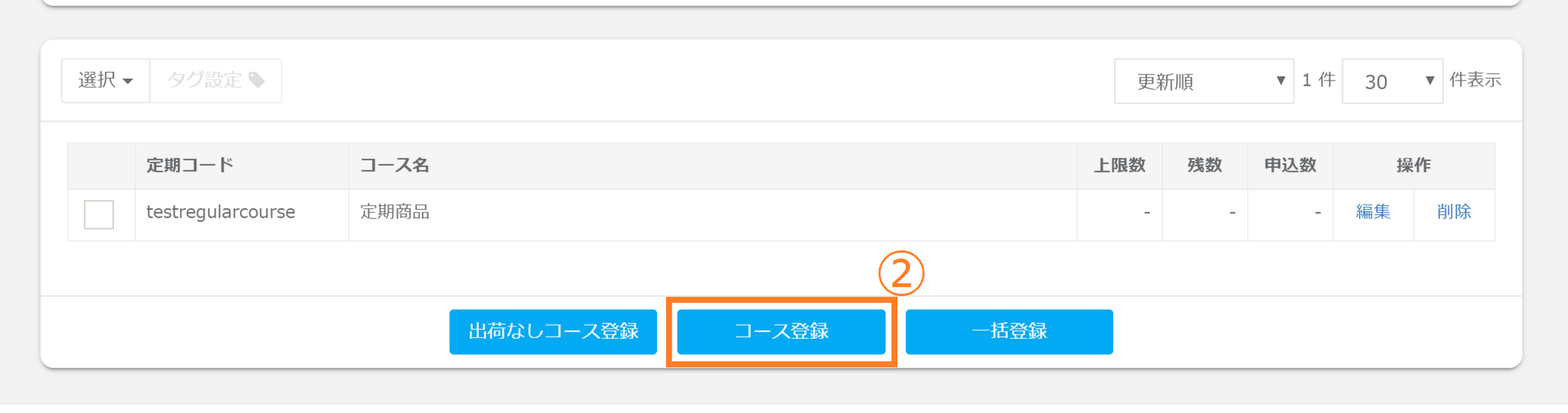Check the testregularcourse row checkbox

click(x=99, y=215)
